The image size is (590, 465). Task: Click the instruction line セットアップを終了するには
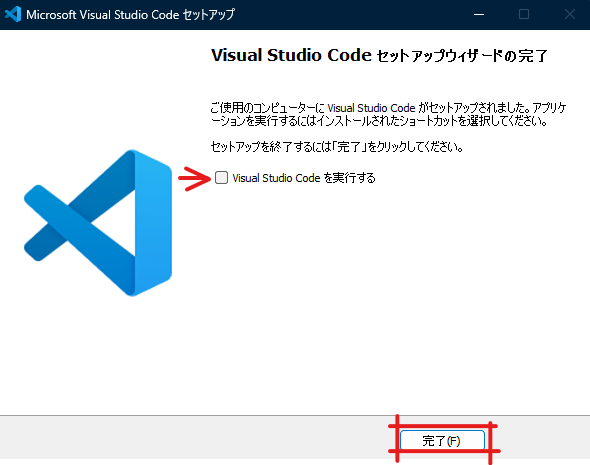pos(337,146)
